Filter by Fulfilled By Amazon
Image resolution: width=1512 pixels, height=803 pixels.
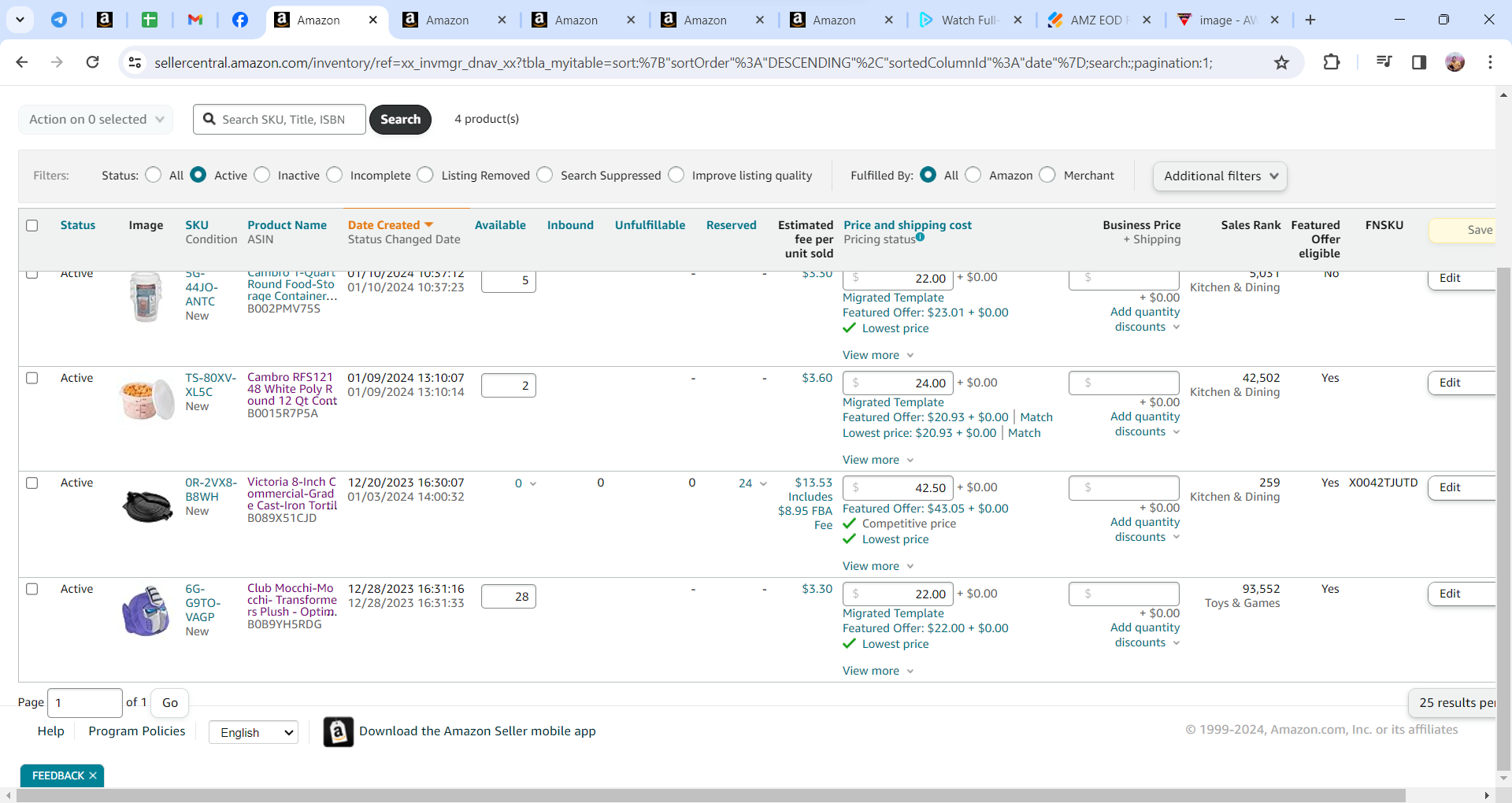973,175
